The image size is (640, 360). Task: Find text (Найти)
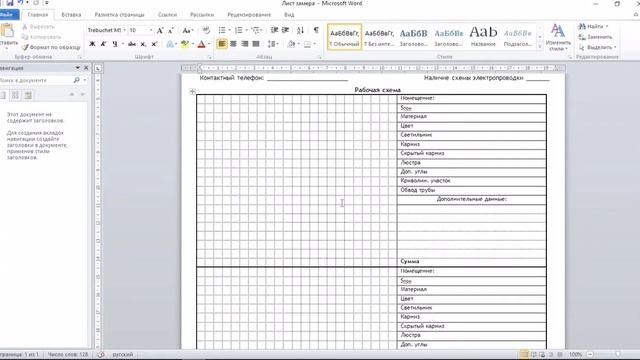(591, 27)
